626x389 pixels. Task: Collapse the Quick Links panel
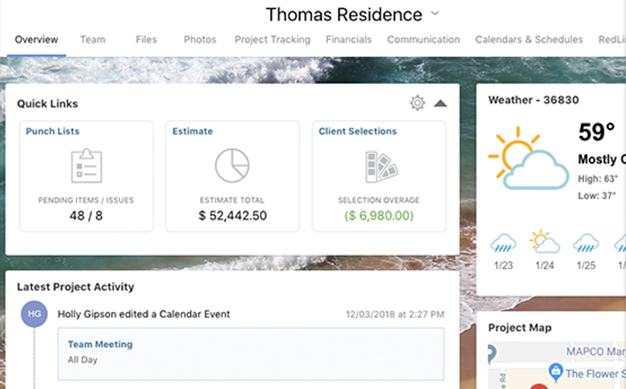coord(440,103)
